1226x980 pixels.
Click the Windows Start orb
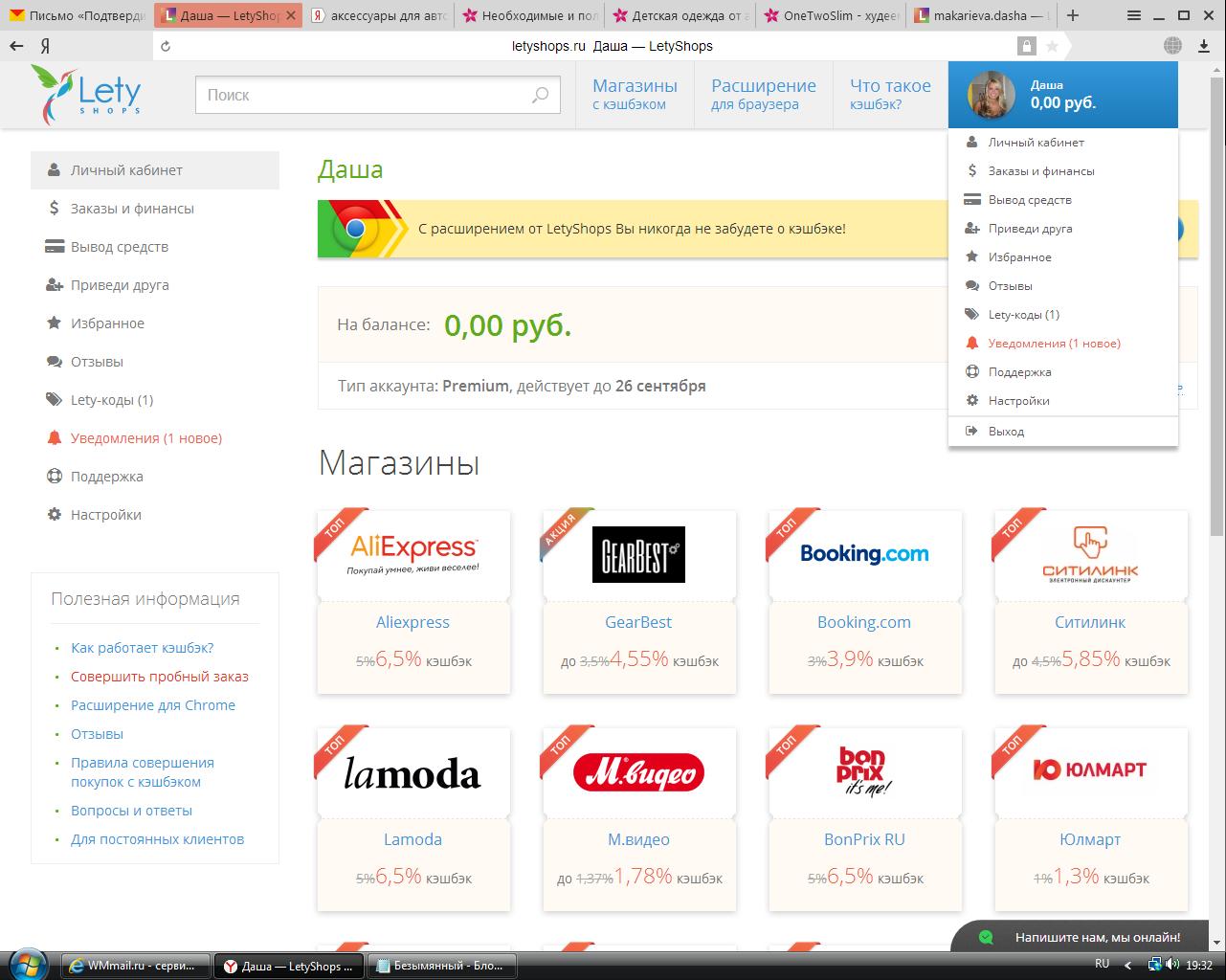coord(30,965)
